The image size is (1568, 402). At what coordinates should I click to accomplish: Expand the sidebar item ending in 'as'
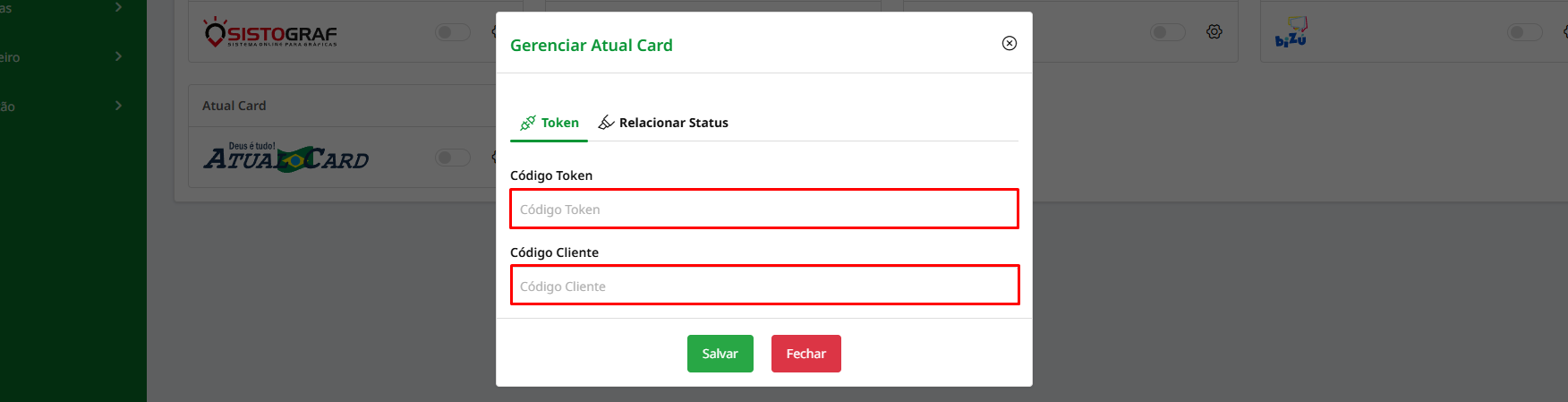point(62,7)
